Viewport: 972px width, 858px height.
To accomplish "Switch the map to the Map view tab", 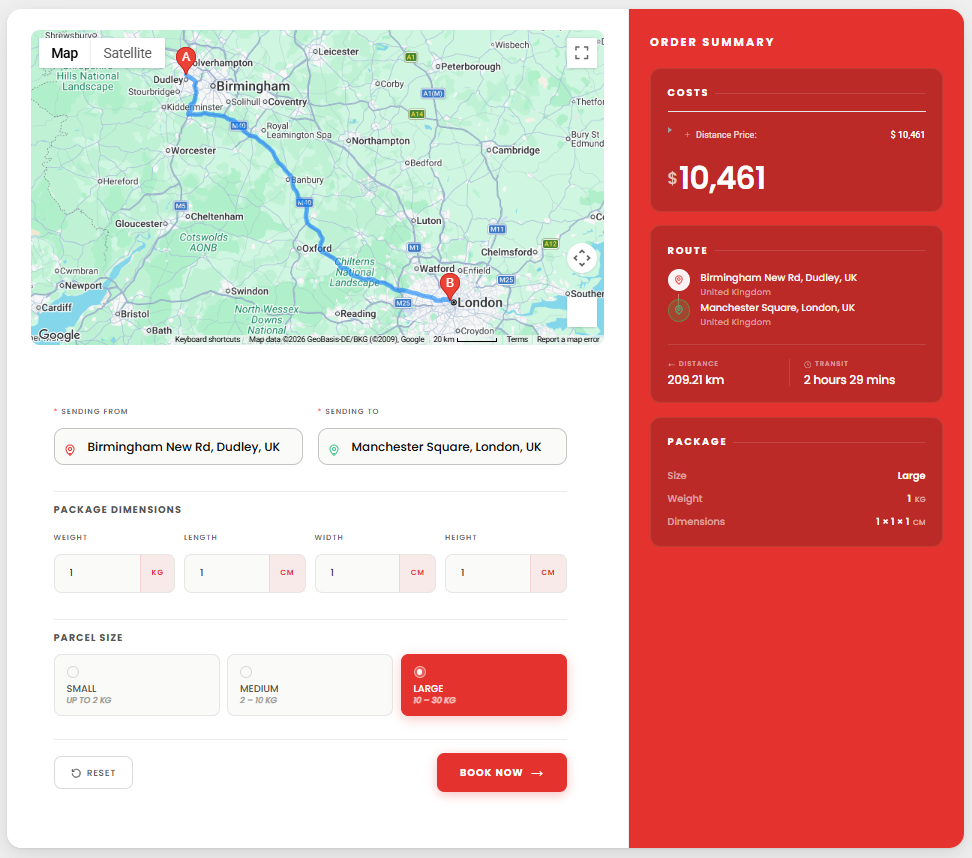I will click(64, 53).
